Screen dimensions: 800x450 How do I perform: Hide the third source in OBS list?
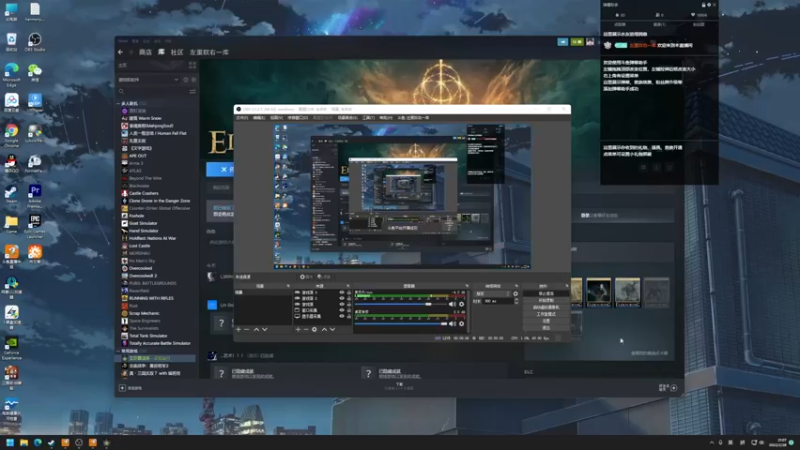342,305
